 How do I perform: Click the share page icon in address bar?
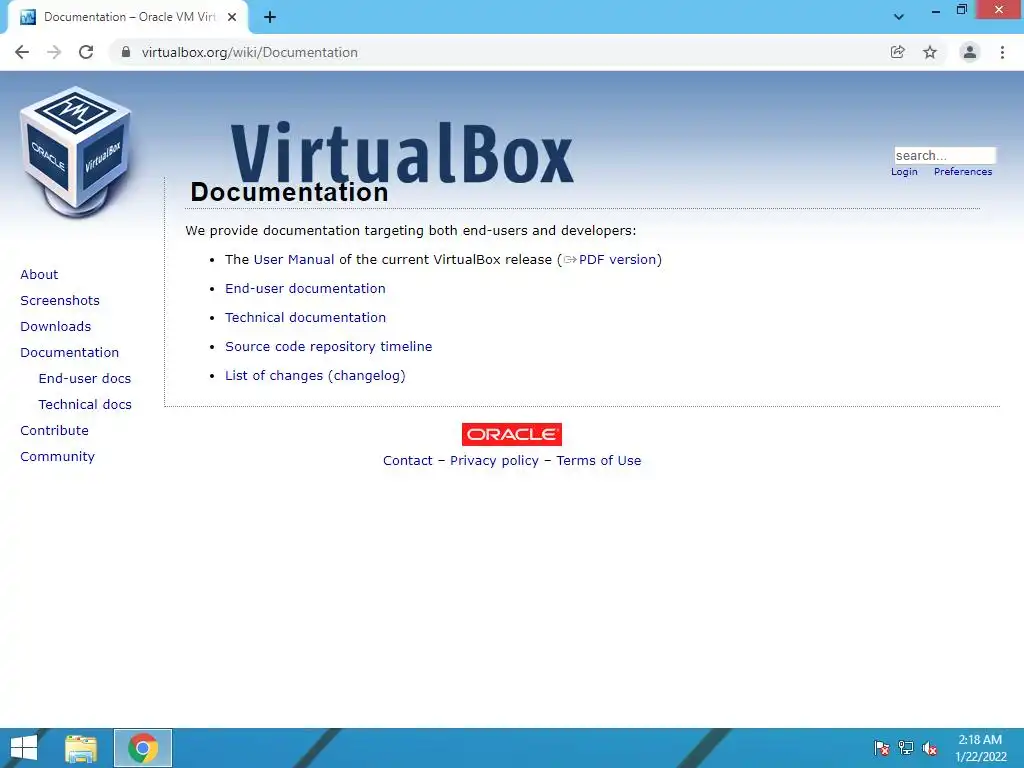pyautogui.click(x=898, y=52)
